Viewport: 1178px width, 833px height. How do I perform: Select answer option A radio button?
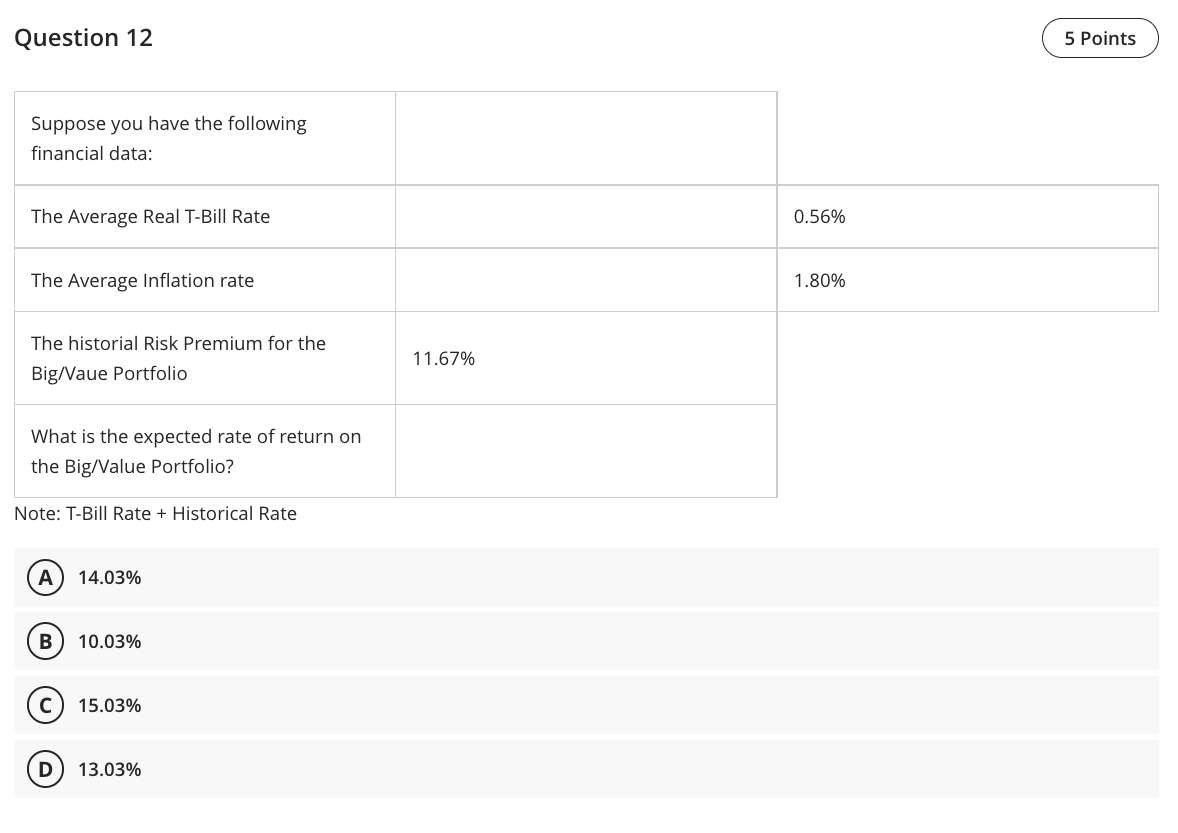44,577
